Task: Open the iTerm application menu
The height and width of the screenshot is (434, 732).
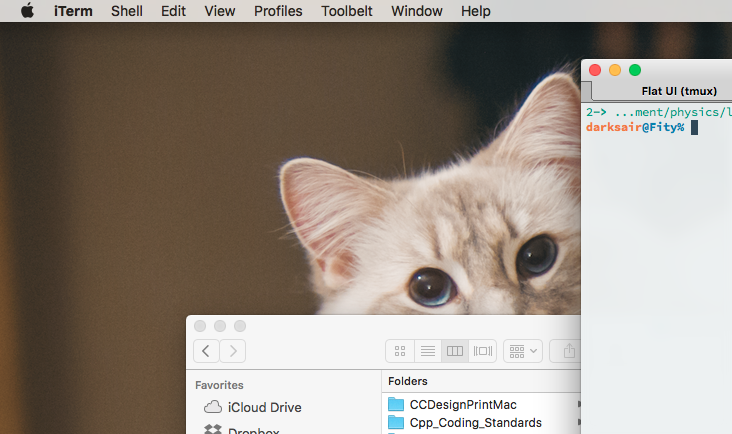Action: point(73,11)
